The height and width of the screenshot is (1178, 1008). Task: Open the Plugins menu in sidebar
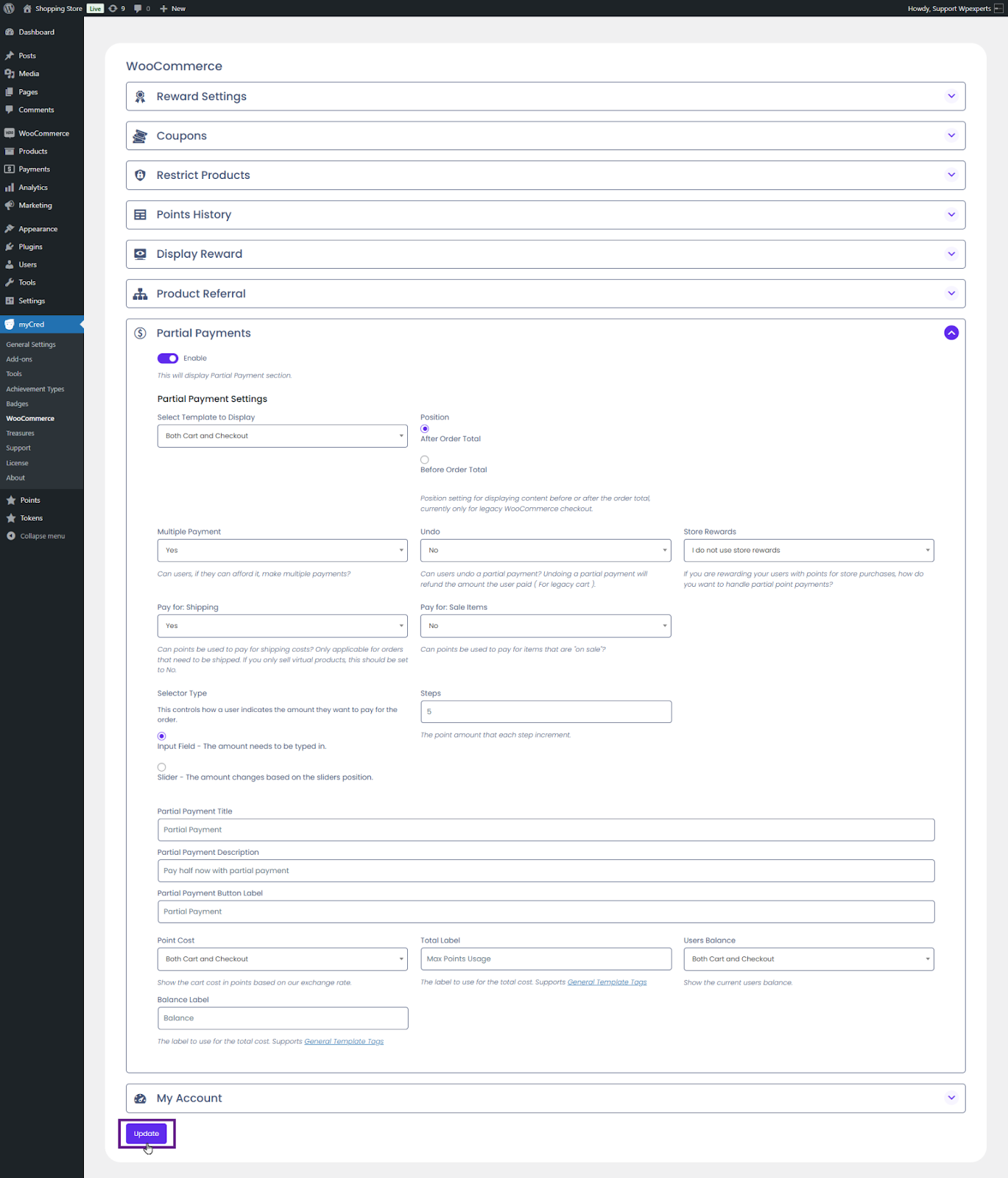(30, 247)
